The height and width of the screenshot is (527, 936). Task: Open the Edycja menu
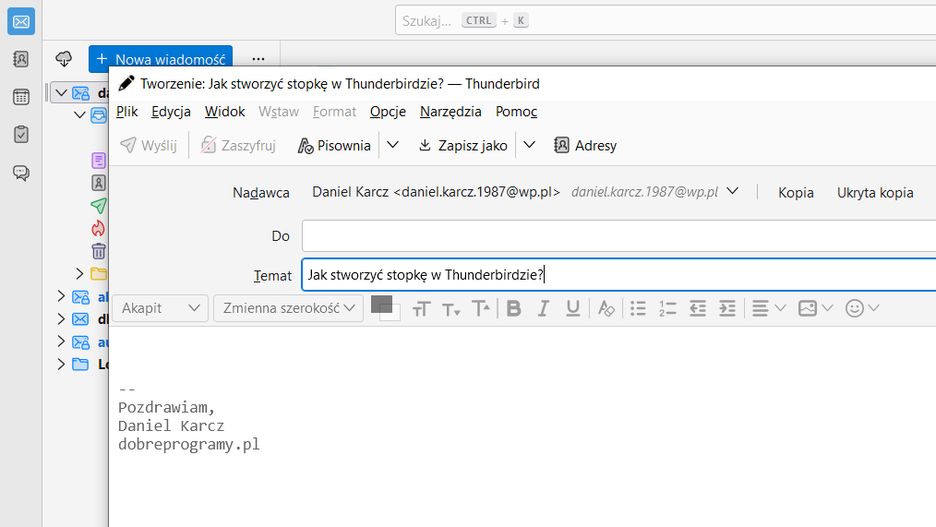tap(171, 112)
